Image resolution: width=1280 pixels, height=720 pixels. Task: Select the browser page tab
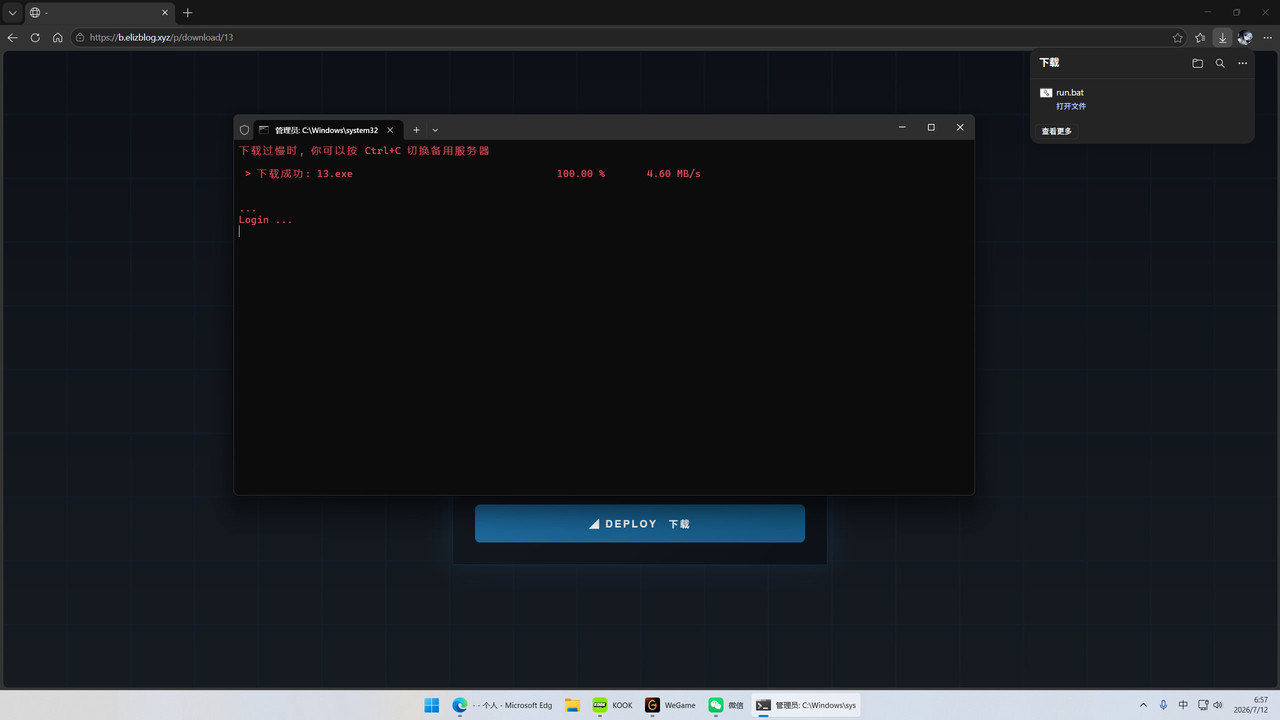[x=98, y=13]
